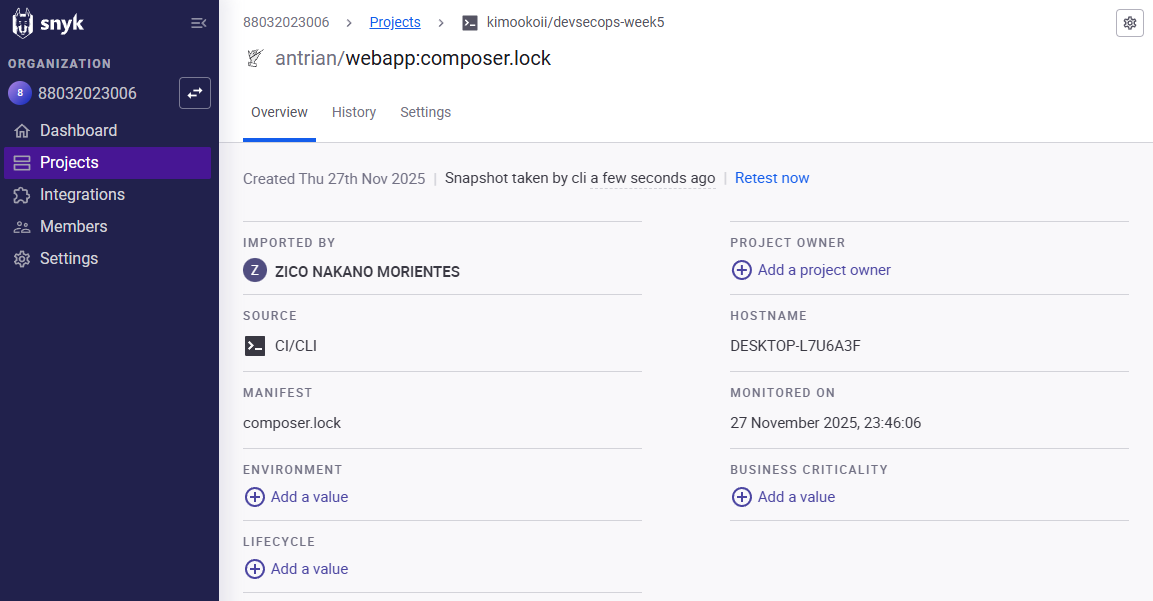Click the breadcrumb terminal icon beside kimookoii/devsecops-week5
Viewport: 1153px width, 601px height.
[470, 22]
